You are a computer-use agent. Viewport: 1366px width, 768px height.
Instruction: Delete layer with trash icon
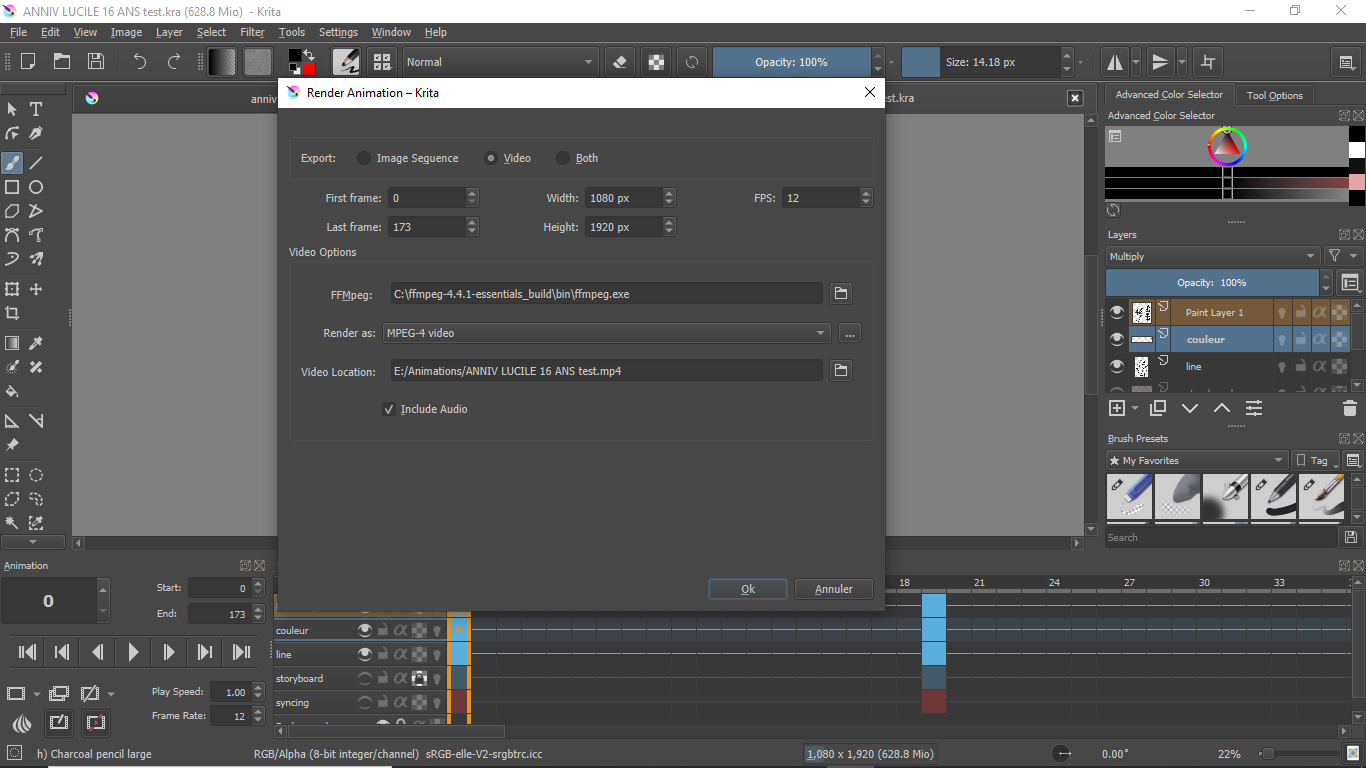tap(1349, 408)
